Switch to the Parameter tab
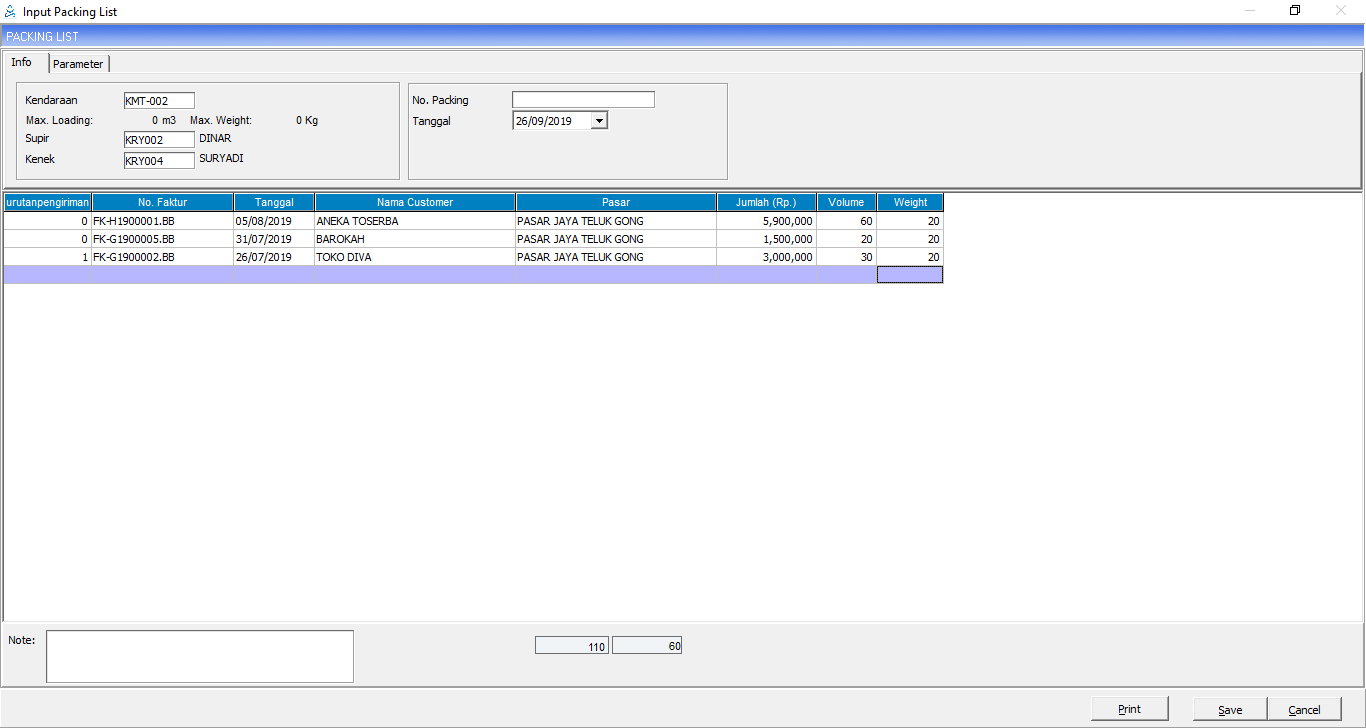 (x=78, y=64)
